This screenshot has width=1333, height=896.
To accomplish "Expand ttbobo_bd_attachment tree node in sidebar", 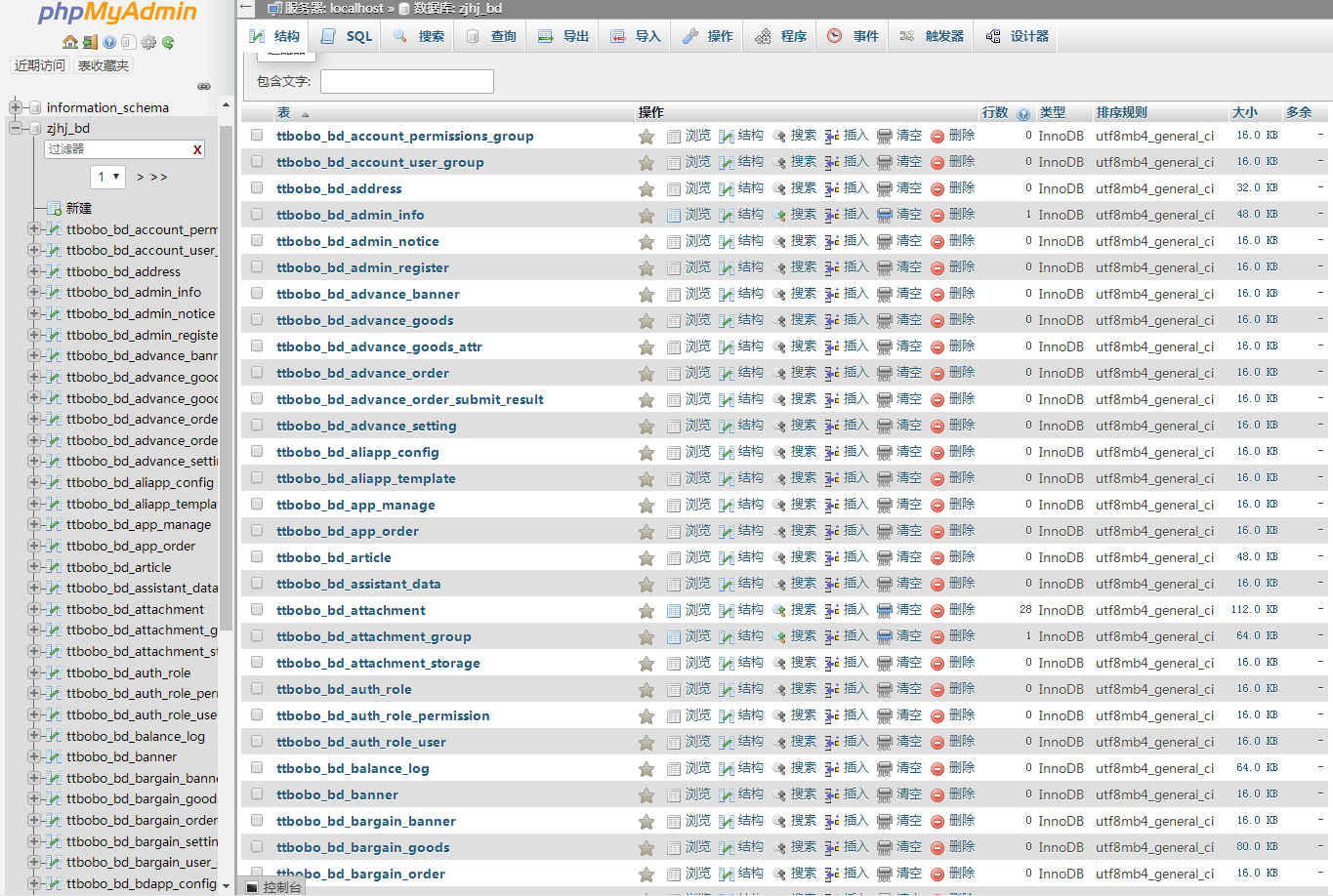I will tap(34, 609).
